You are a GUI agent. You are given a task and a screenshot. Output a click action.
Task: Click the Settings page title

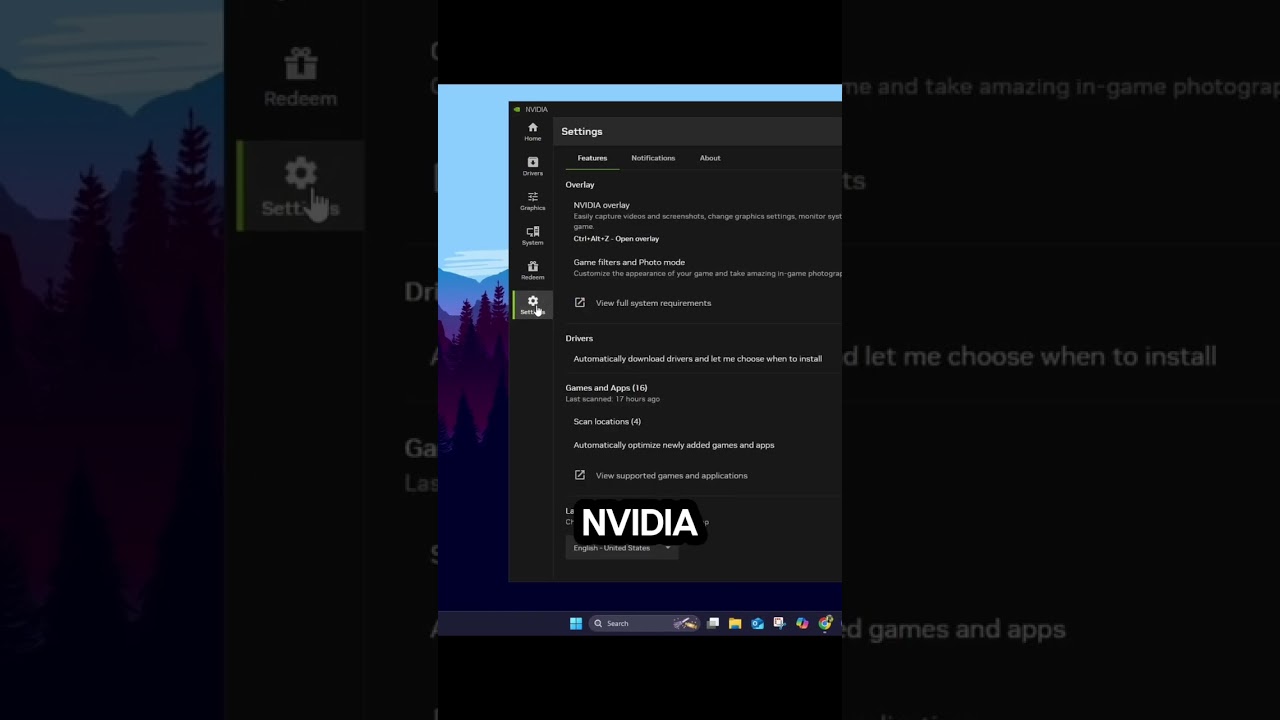click(x=582, y=132)
